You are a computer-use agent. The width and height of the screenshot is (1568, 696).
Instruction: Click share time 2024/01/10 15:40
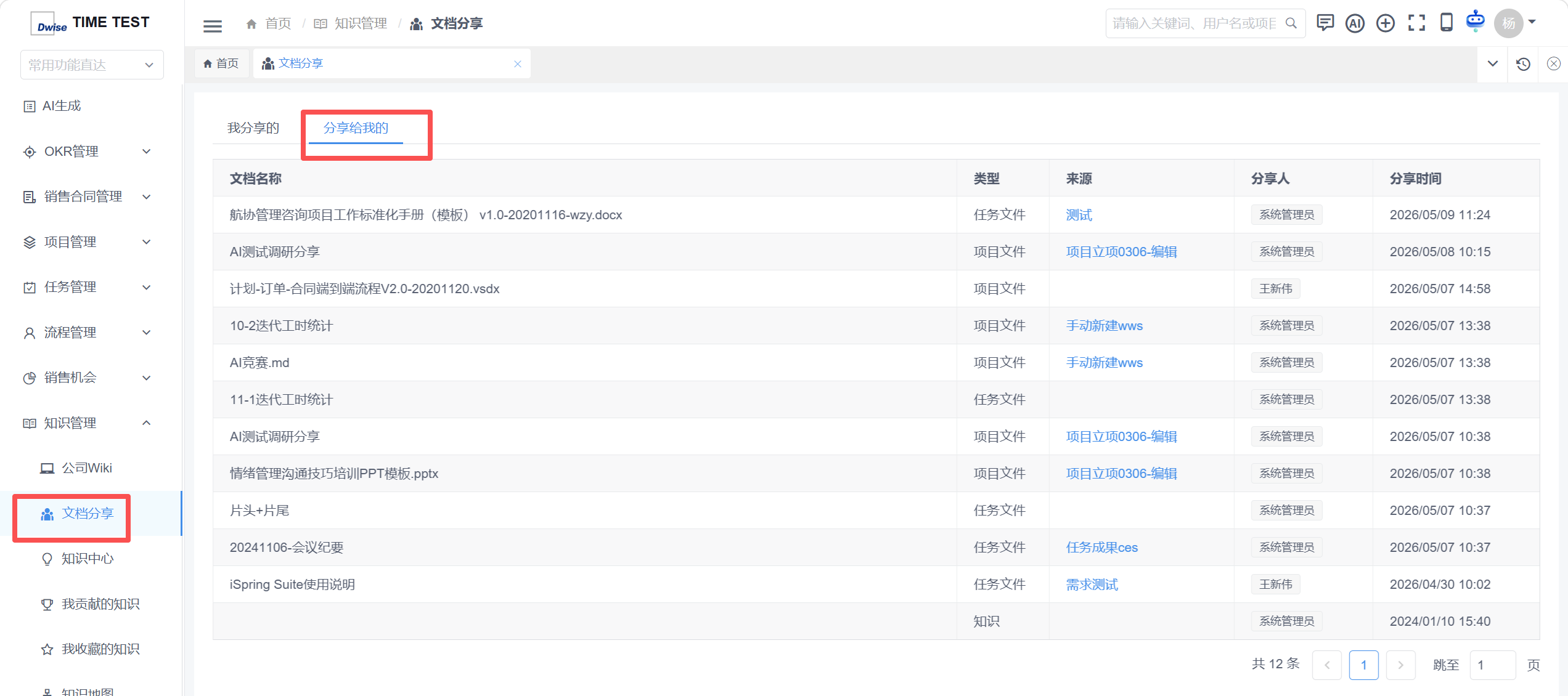click(1440, 621)
